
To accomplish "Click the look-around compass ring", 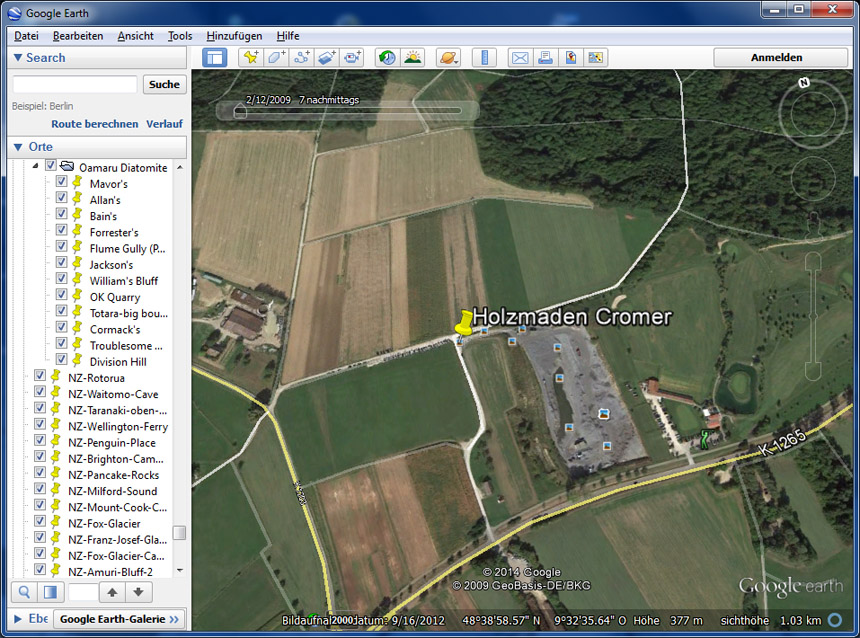I will click(813, 114).
